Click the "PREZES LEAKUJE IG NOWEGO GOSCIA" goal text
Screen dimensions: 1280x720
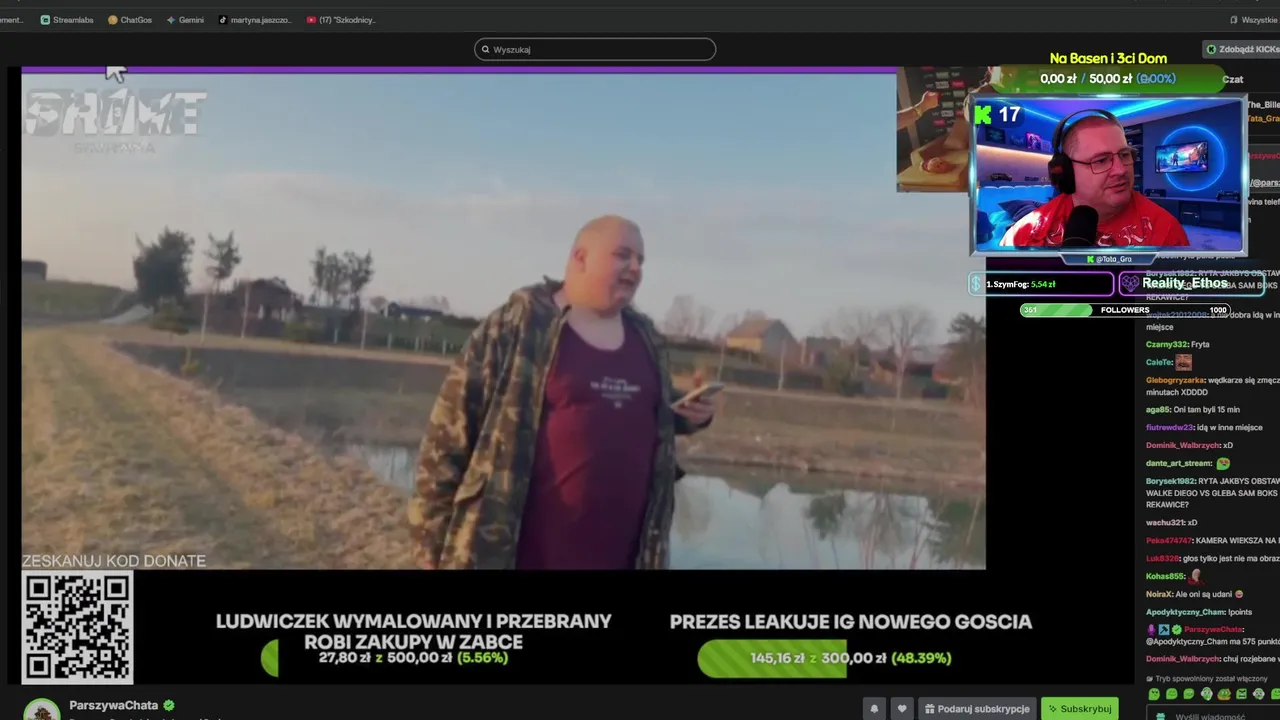(850, 621)
